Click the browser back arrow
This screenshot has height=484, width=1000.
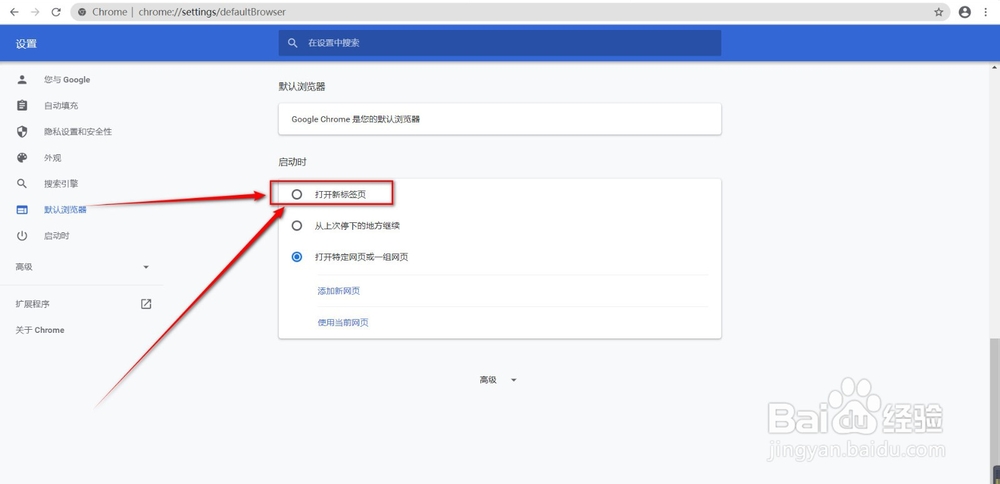pyautogui.click(x=14, y=12)
